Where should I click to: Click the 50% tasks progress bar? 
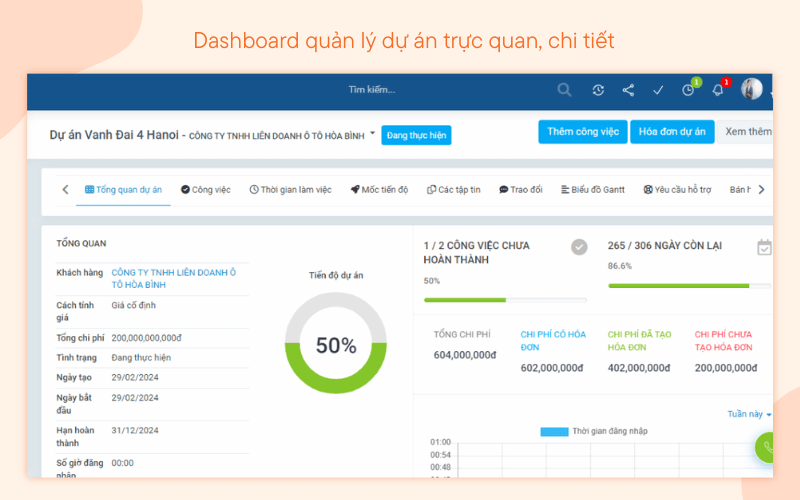coord(505,300)
